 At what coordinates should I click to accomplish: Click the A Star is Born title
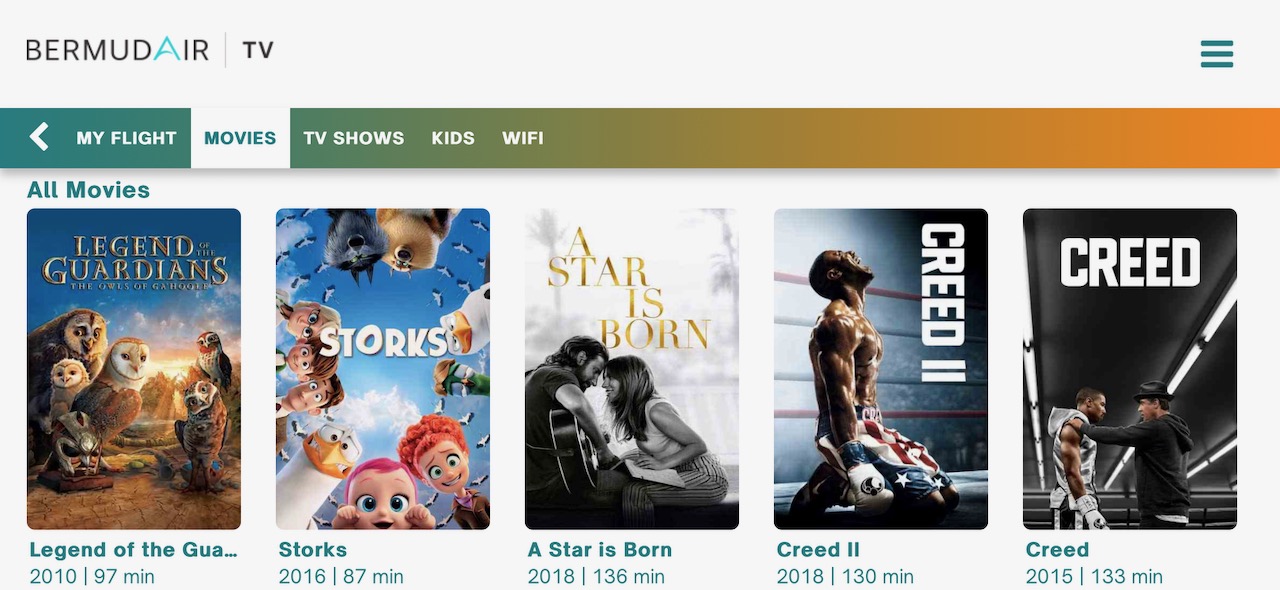[x=600, y=550]
